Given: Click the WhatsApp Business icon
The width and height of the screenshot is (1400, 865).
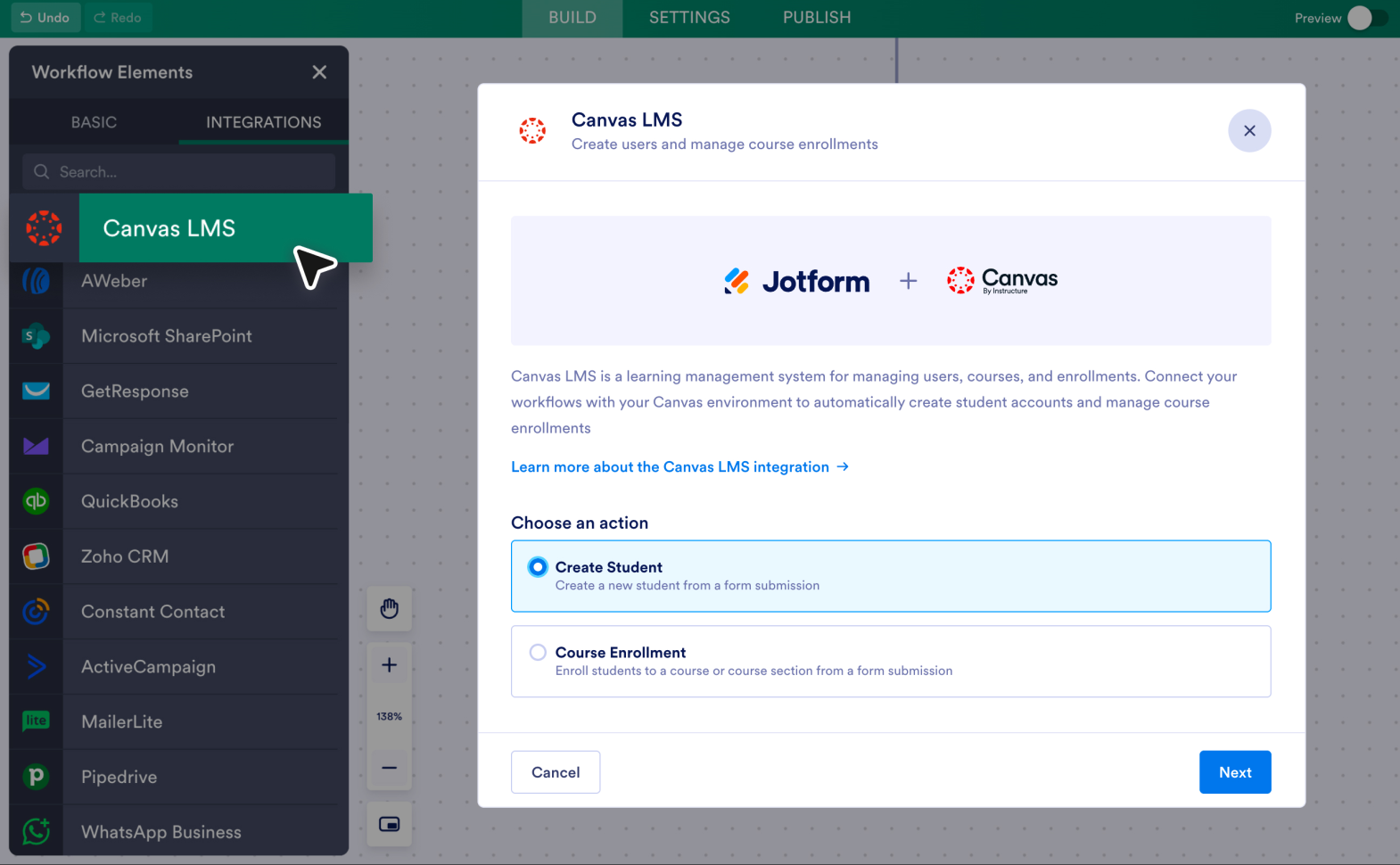Looking at the screenshot, I should pos(36,832).
